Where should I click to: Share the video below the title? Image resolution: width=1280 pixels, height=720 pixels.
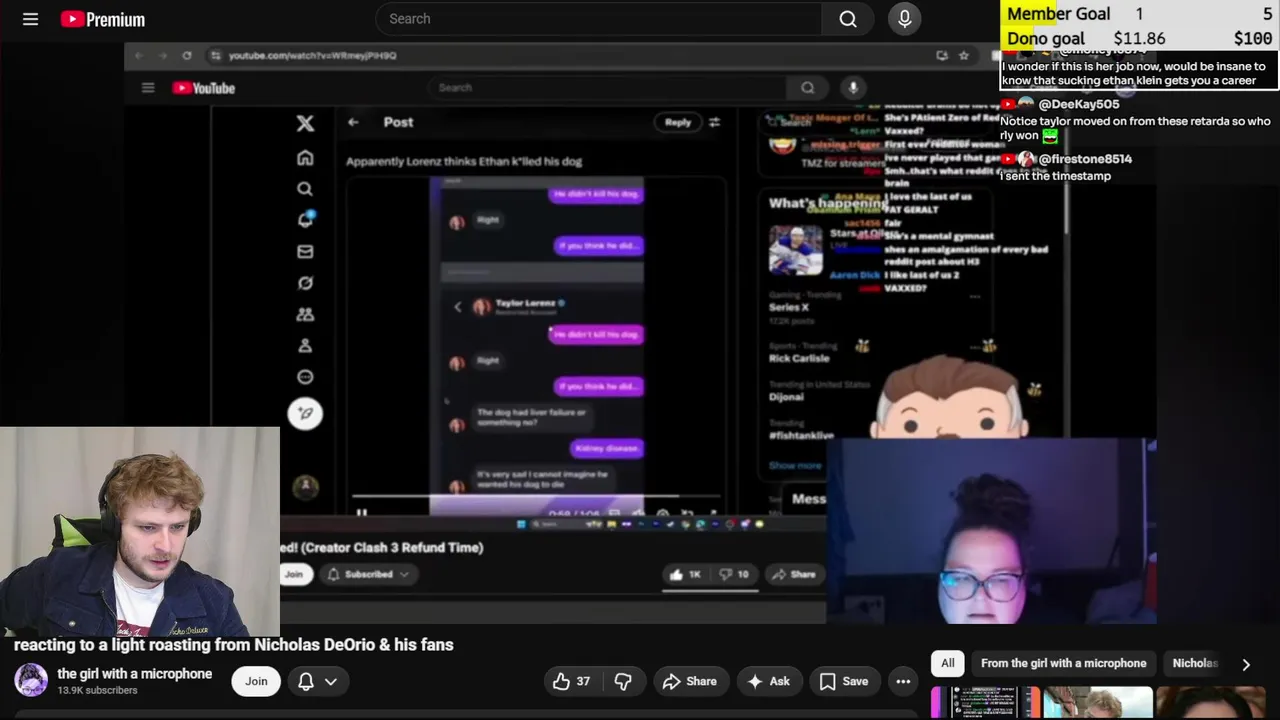(688, 681)
